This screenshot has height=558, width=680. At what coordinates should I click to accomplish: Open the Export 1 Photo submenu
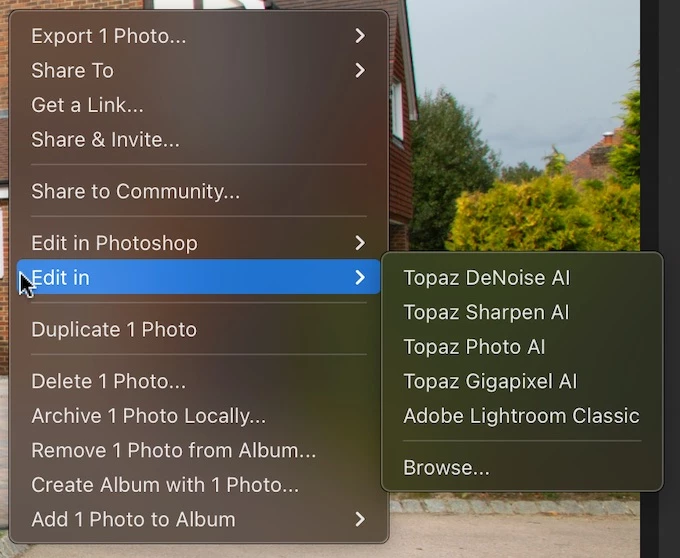point(199,36)
